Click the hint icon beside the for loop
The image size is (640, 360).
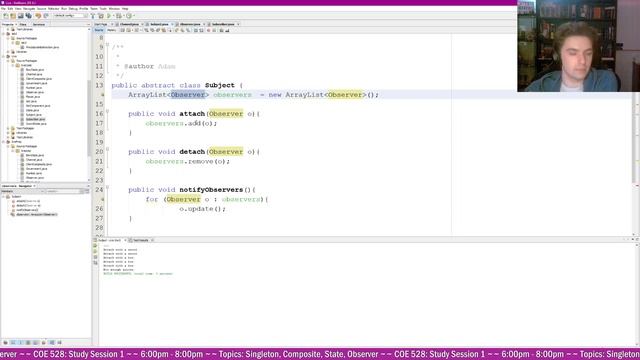coord(102,199)
